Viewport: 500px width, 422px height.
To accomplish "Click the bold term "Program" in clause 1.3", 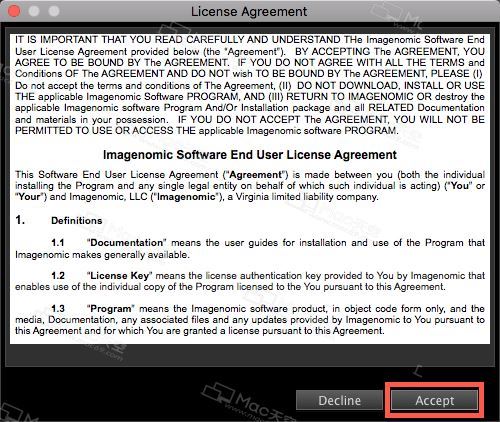I will (x=111, y=309).
